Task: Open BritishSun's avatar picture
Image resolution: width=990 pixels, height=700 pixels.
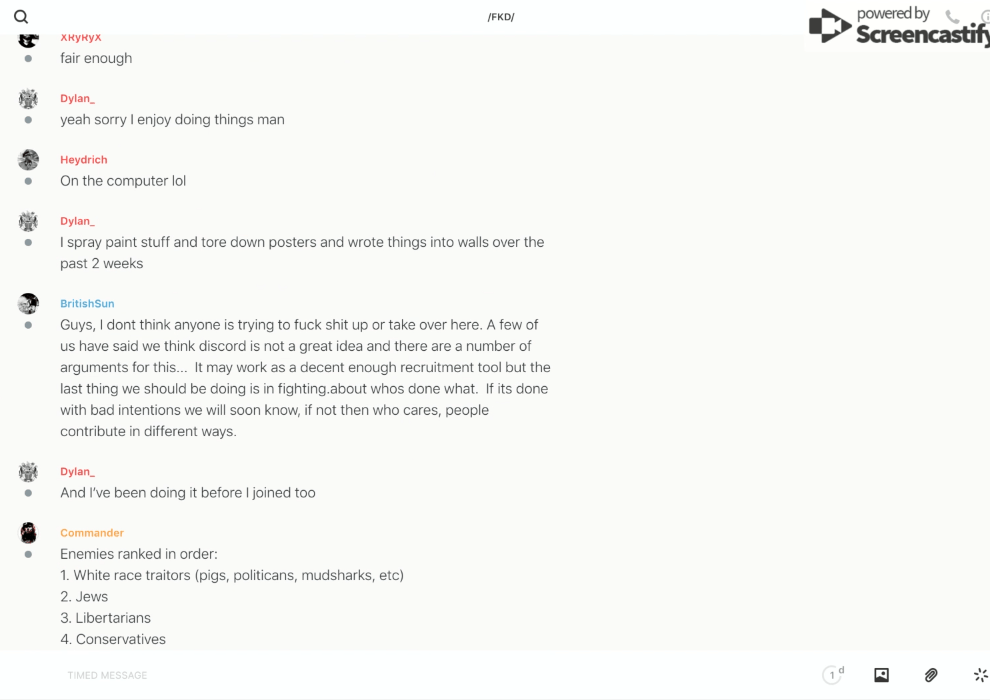Action: click(x=28, y=303)
